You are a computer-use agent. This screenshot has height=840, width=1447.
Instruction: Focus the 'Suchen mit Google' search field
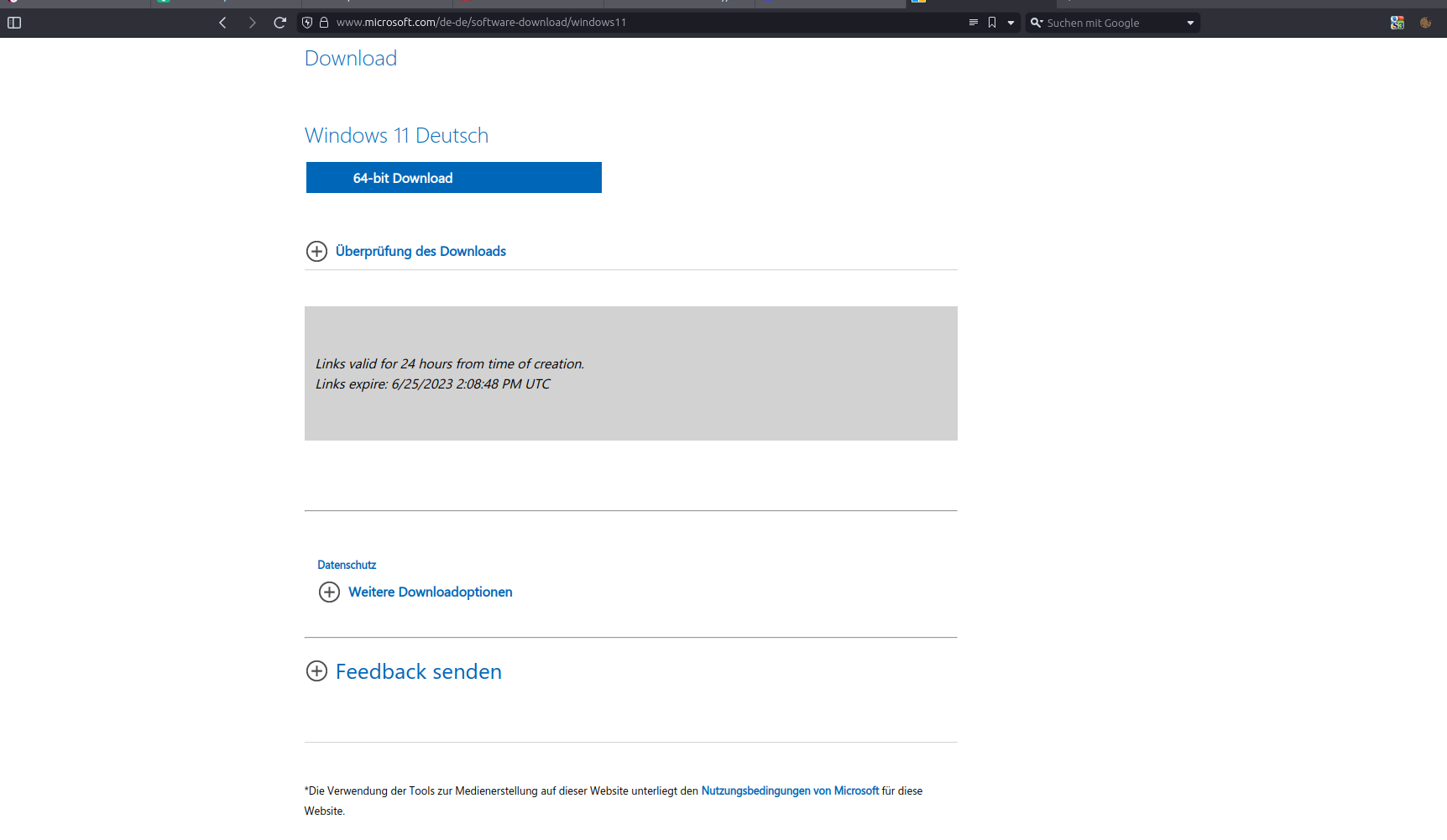click(x=1112, y=23)
